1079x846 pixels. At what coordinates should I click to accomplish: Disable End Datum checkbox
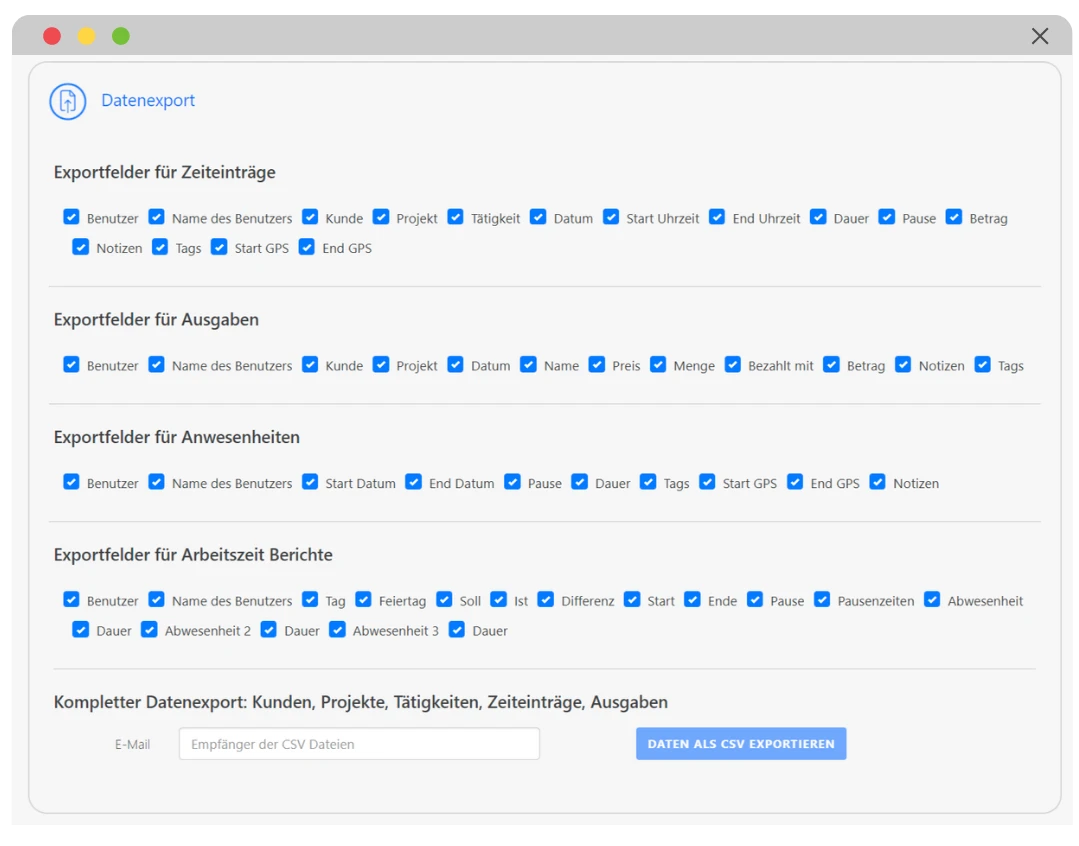click(x=414, y=482)
